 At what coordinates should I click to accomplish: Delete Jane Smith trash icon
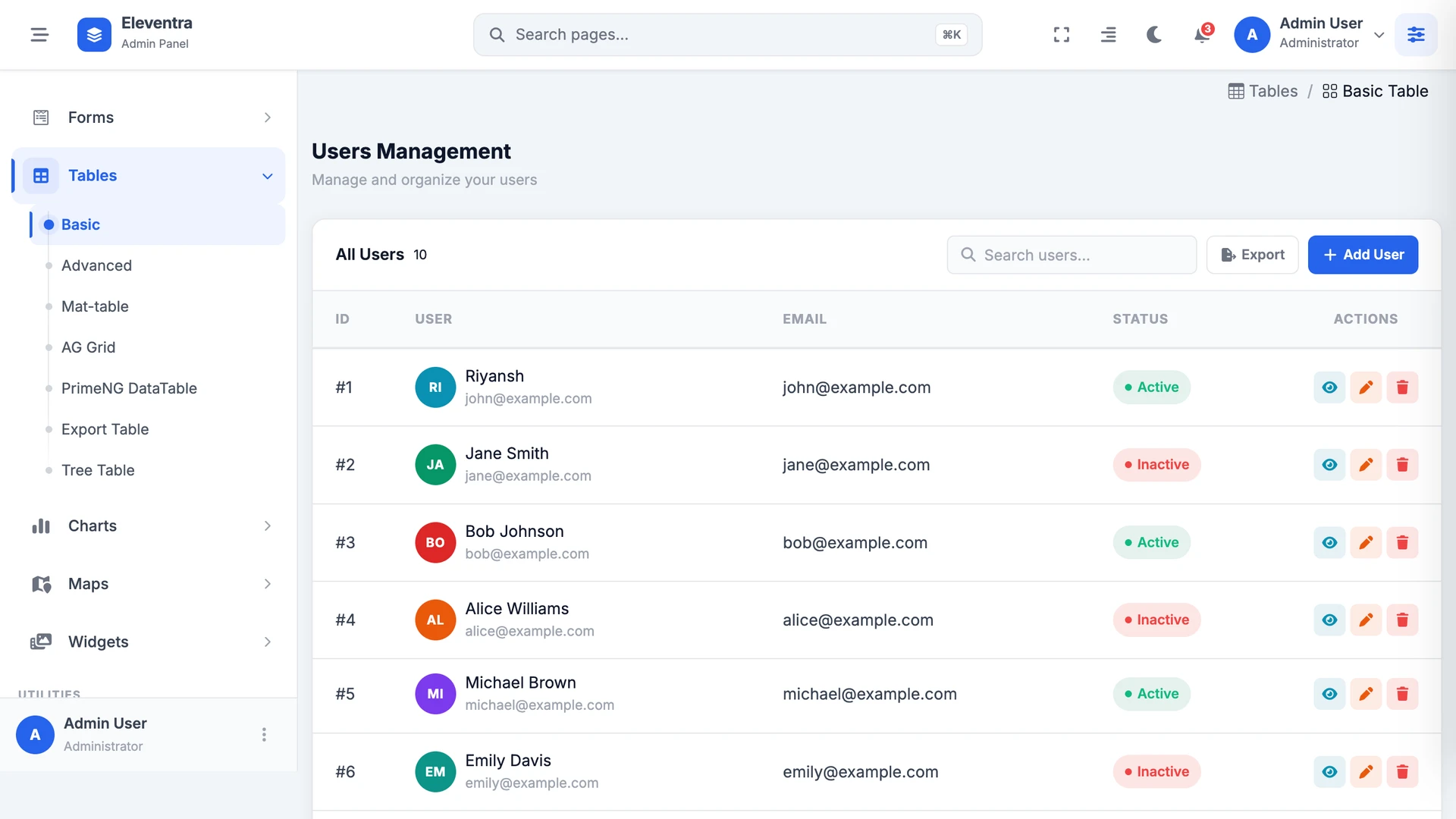[x=1402, y=465]
